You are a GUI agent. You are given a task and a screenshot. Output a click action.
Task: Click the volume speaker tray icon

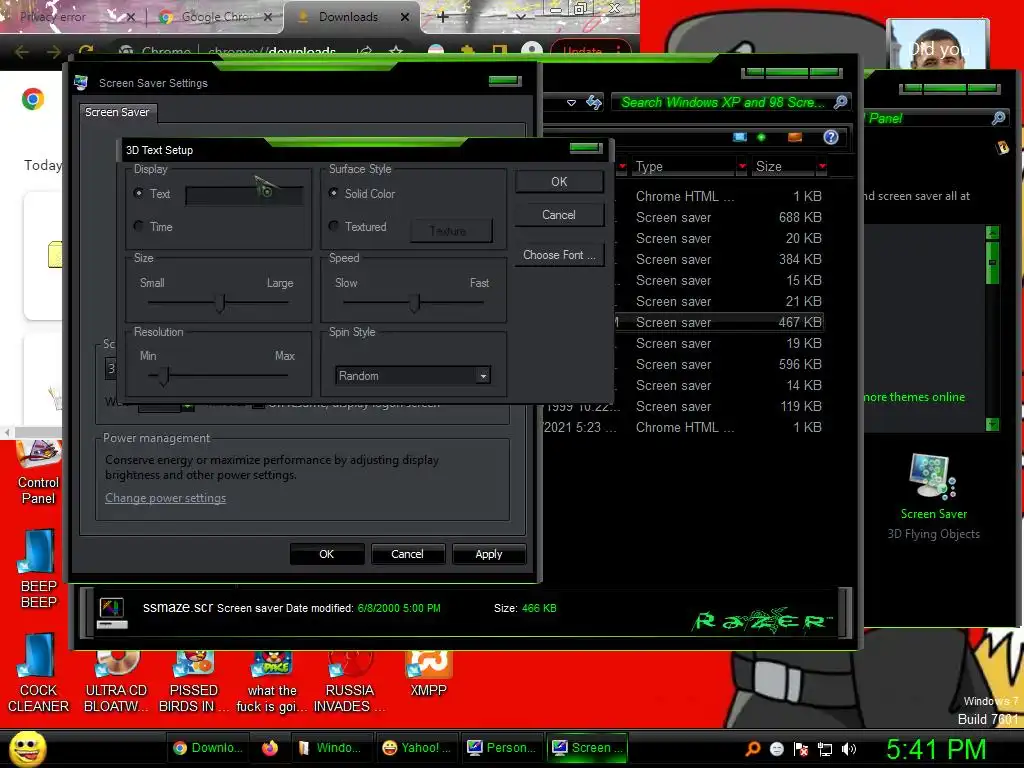pyautogui.click(x=849, y=749)
